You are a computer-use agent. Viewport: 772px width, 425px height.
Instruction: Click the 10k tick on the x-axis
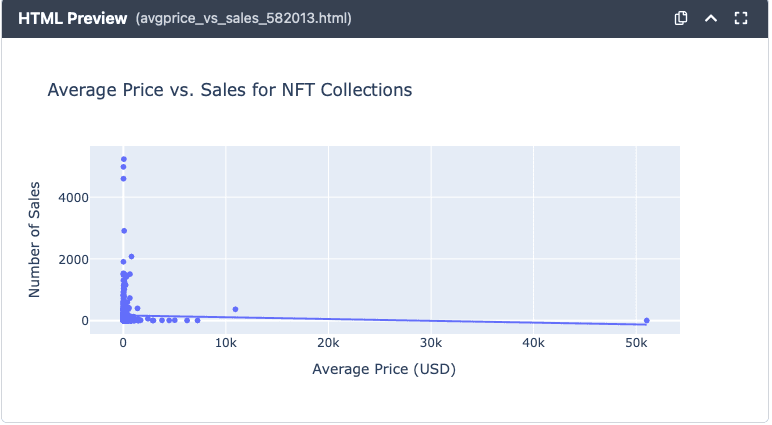click(226, 343)
